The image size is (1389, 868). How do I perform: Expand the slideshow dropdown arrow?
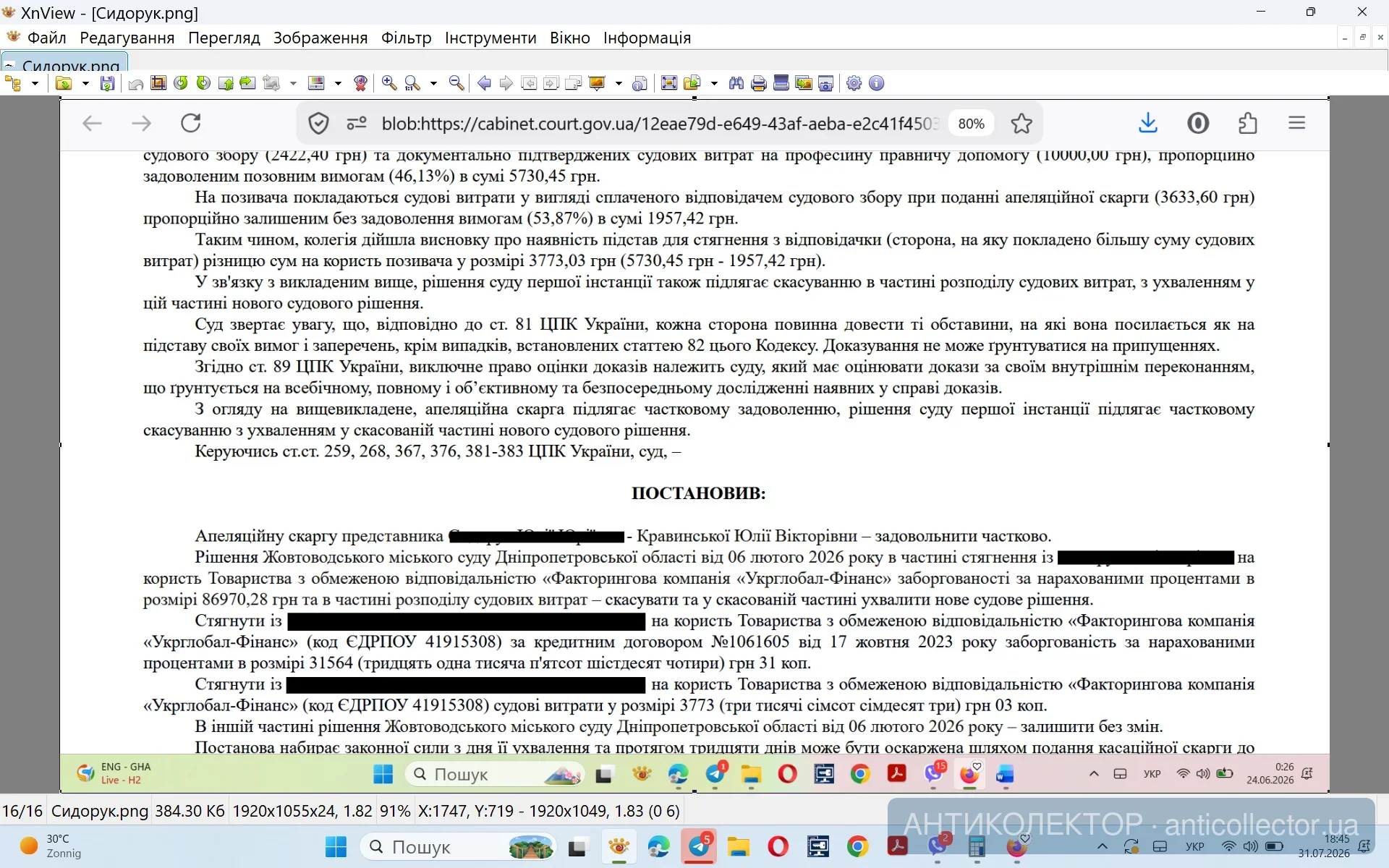[x=619, y=83]
